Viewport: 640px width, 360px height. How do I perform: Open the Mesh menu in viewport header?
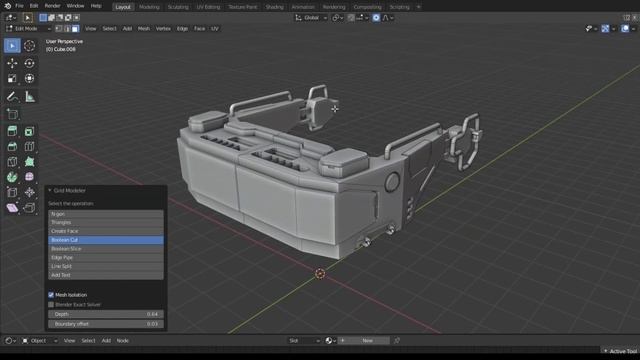[144, 29]
